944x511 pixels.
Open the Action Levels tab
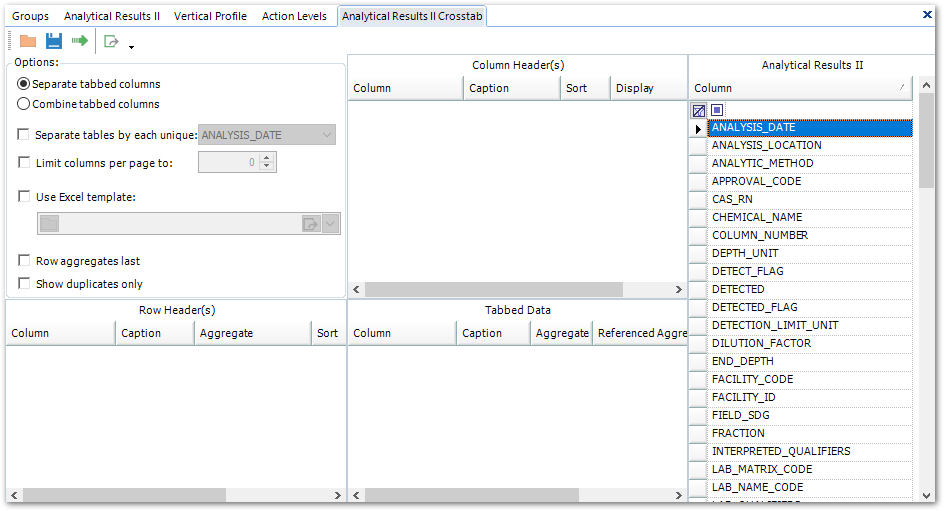(x=294, y=16)
